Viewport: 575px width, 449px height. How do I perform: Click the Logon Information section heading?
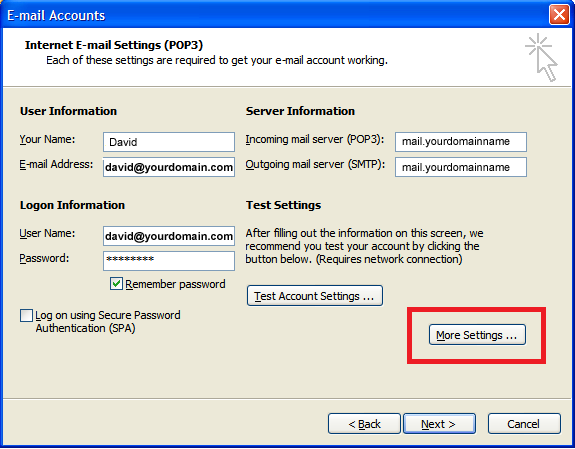tap(72, 205)
